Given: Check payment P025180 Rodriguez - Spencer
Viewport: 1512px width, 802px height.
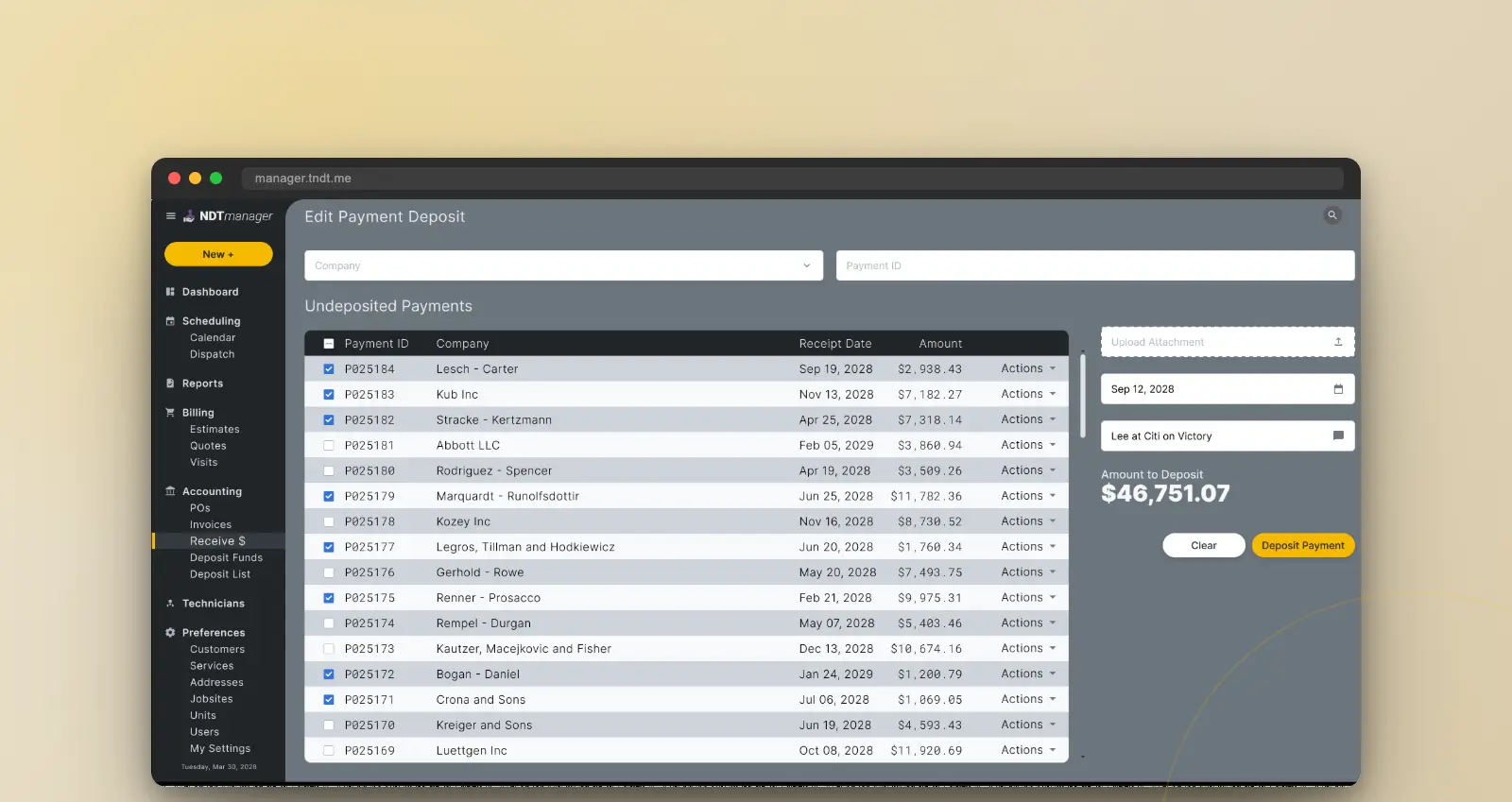Looking at the screenshot, I should [329, 471].
